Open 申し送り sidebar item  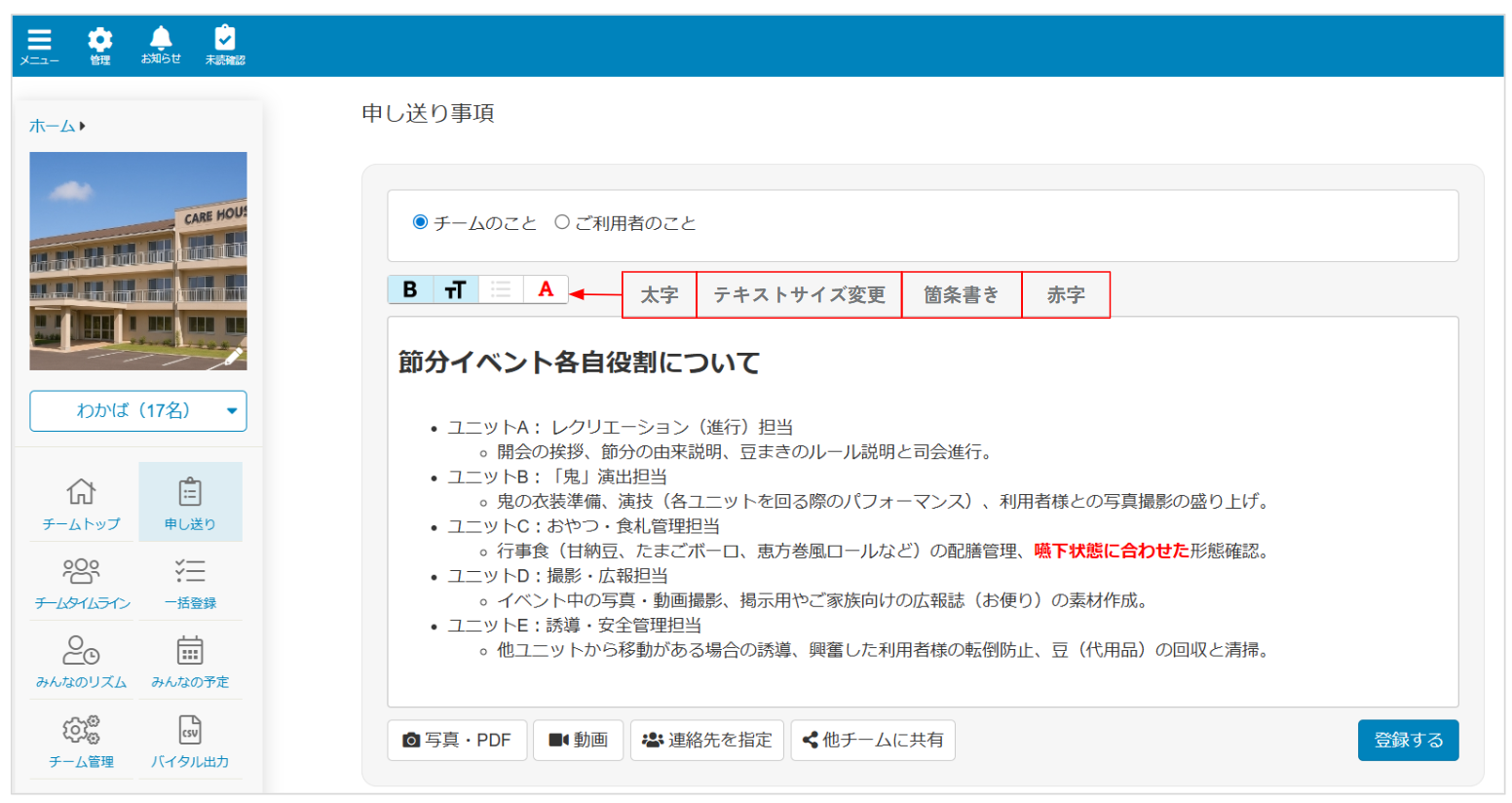pyautogui.click(x=190, y=503)
